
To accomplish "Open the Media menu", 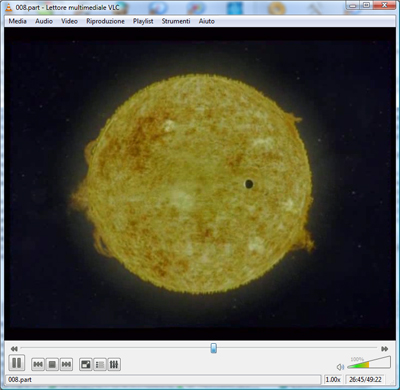I will [18, 21].
